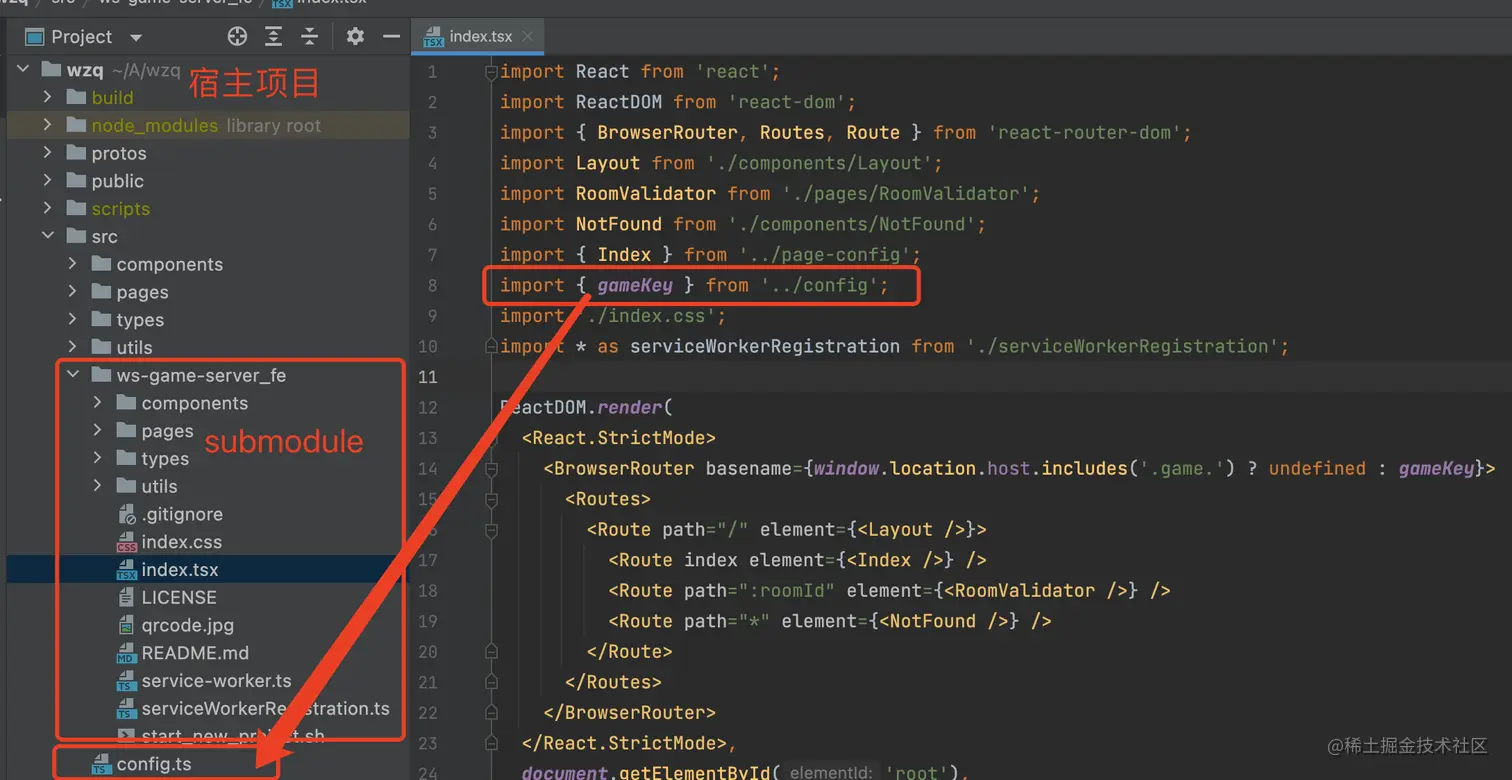Select index.css in the project tree
The width and height of the screenshot is (1512, 780).
tap(182, 543)
